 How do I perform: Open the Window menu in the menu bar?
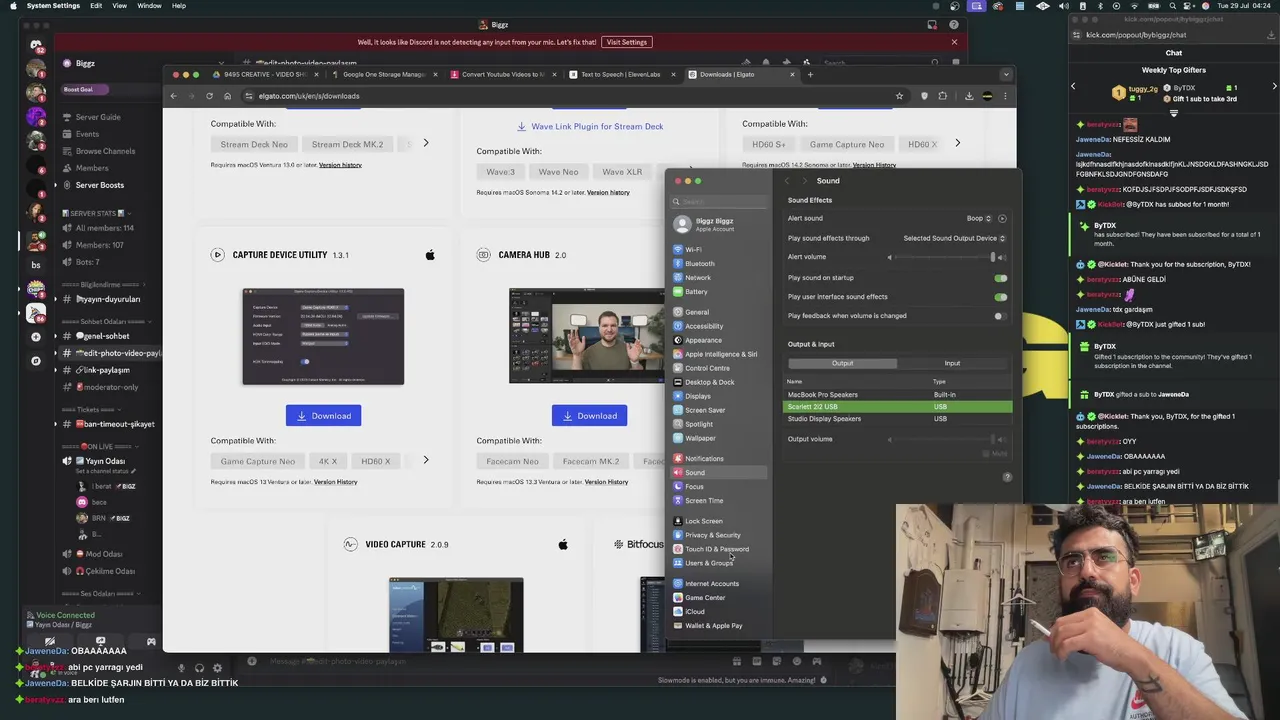coord(149,6)
